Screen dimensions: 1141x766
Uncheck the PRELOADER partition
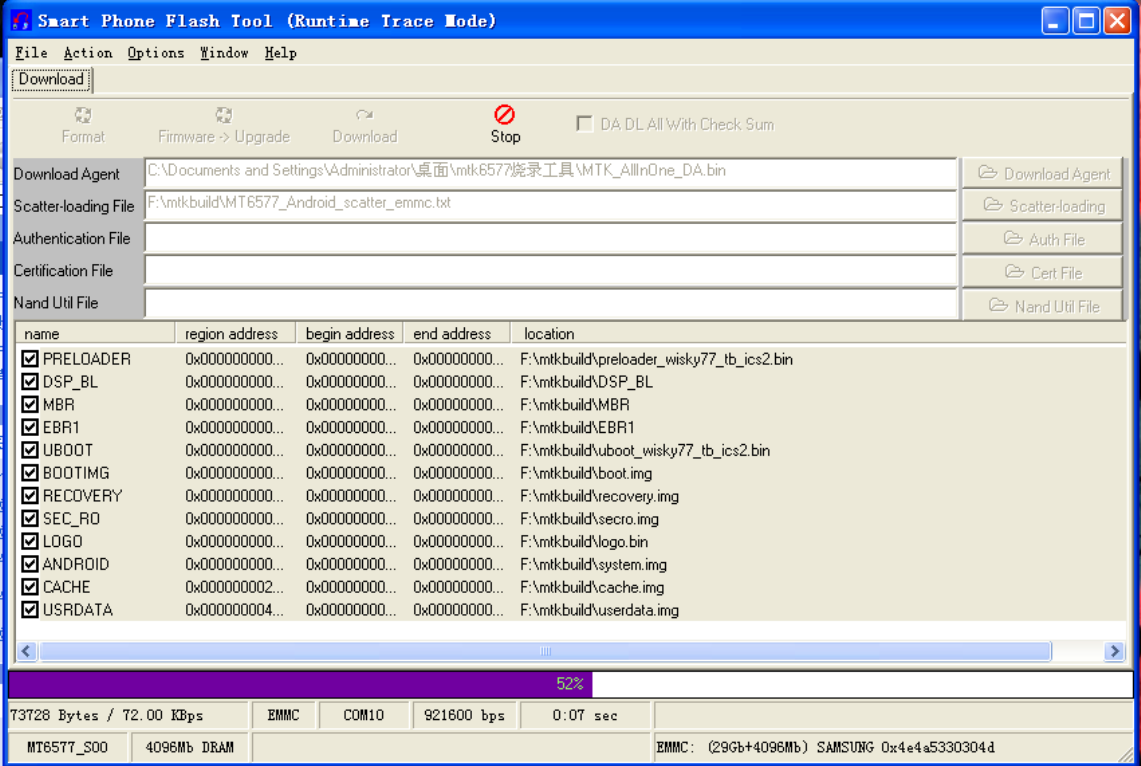[30, 359]
